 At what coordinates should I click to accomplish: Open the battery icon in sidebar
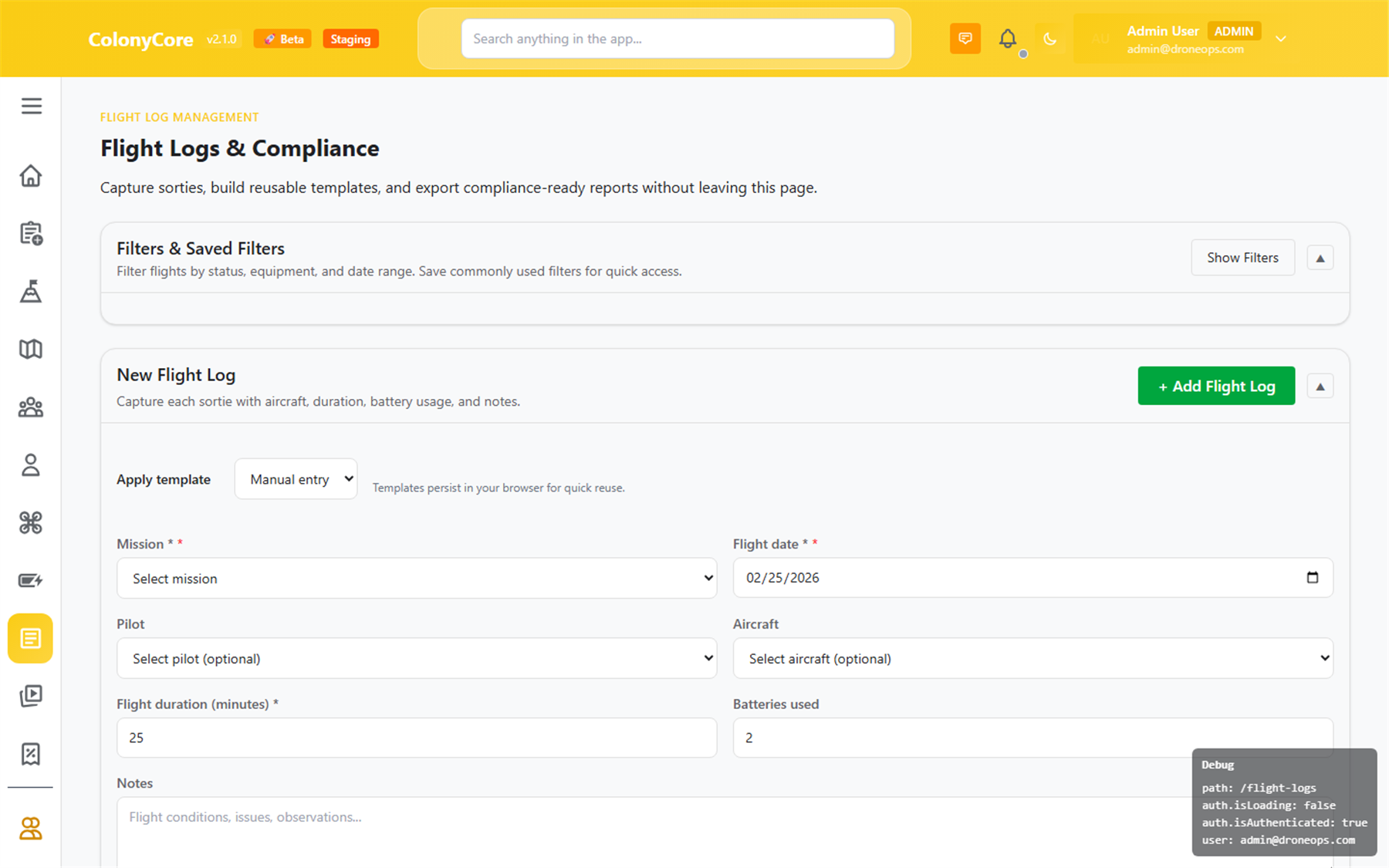(x=31, y=580)
